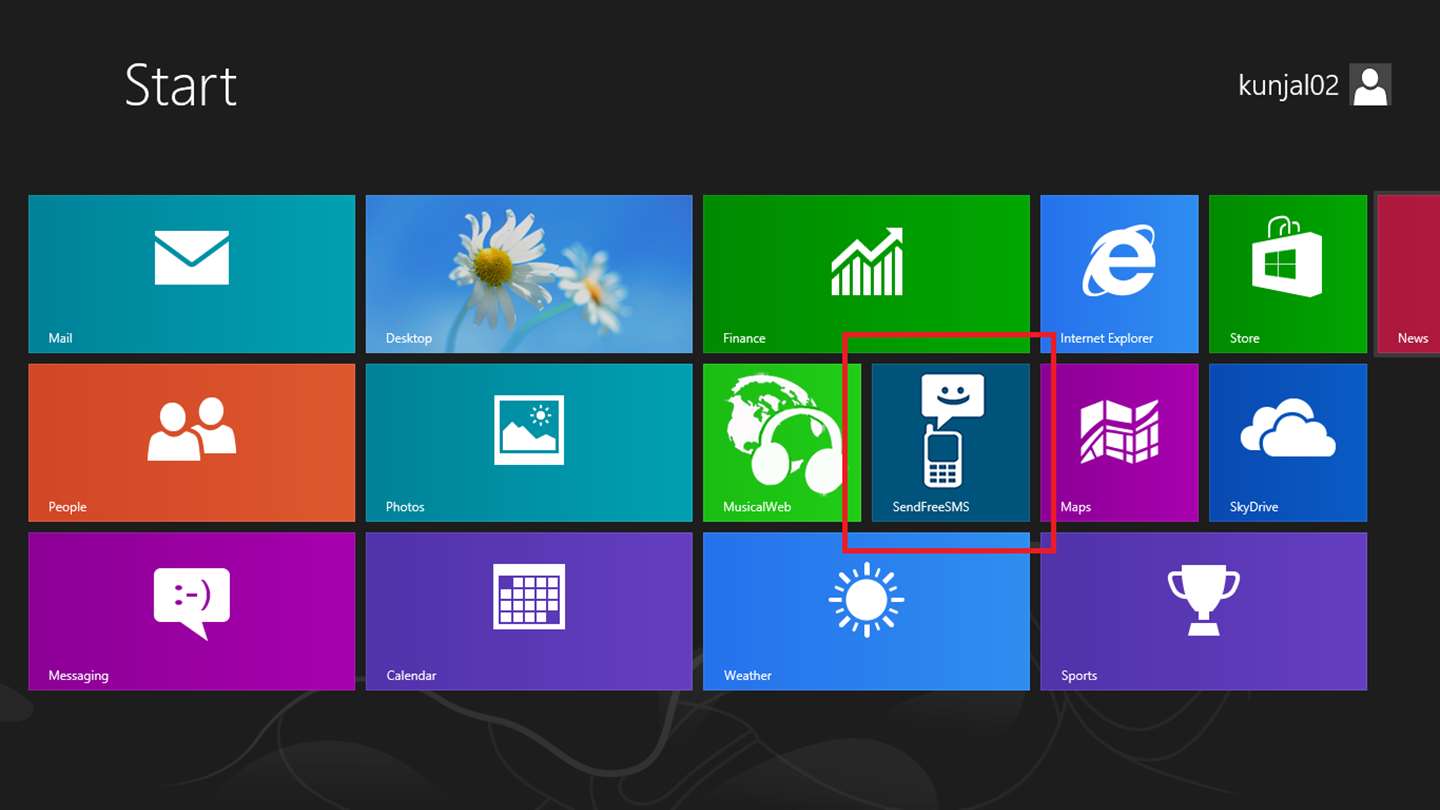Open the Maps tile
Screen dimensions: 1440x810
click(x=1119, y=442)
